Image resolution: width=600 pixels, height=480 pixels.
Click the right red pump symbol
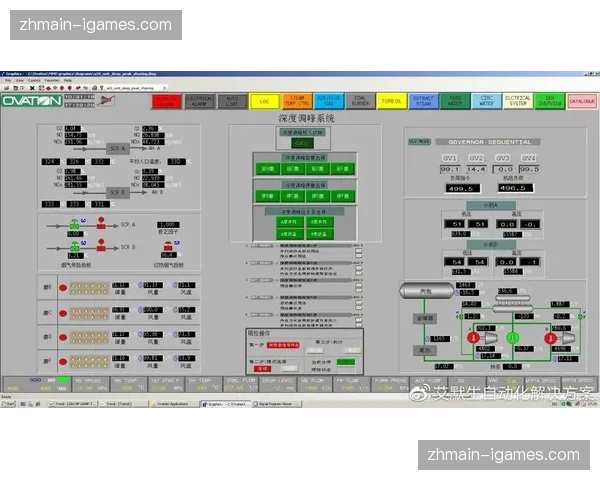pos(549,339)
